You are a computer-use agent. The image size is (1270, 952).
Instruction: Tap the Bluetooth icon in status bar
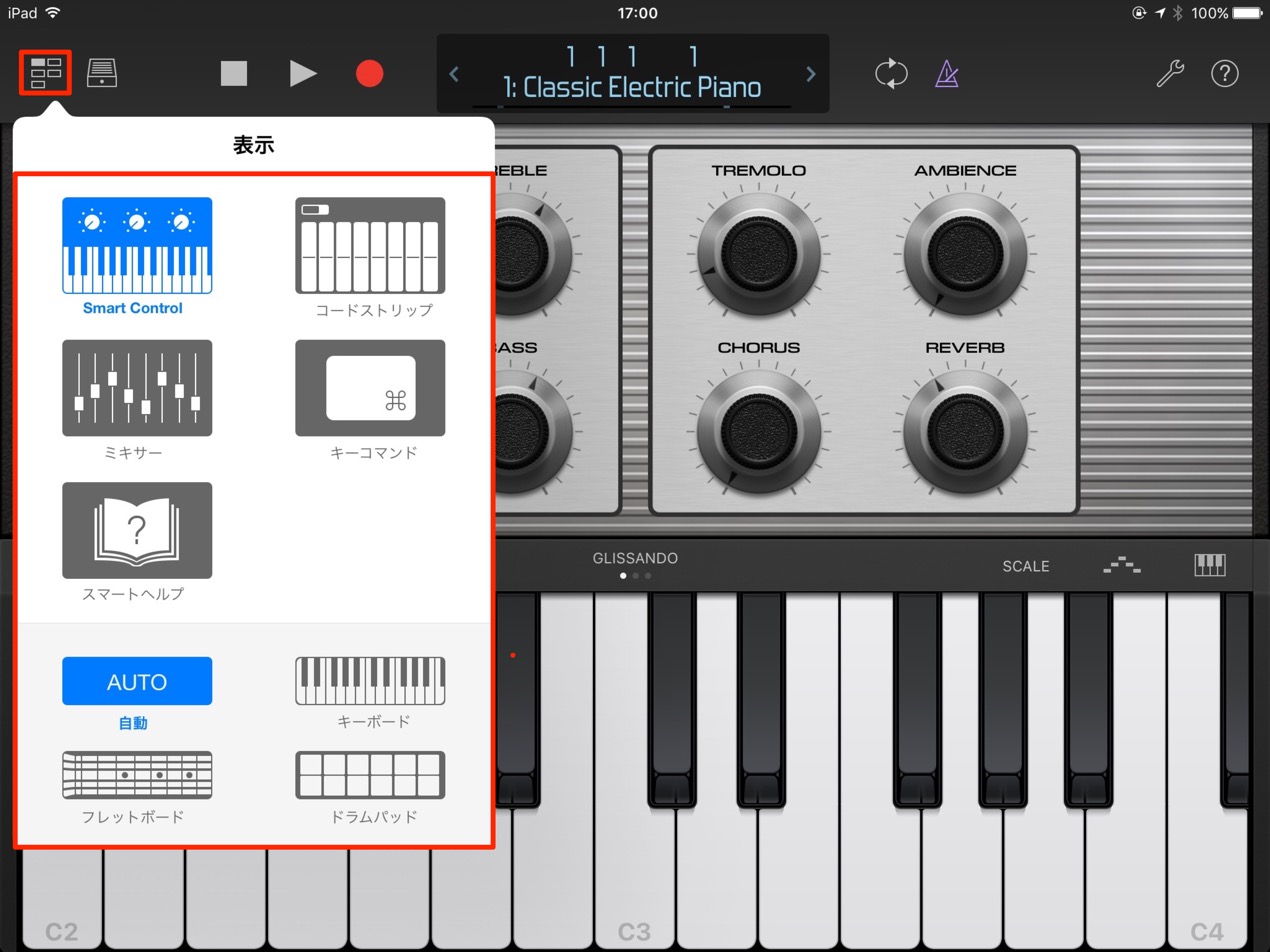point(1178,13)
